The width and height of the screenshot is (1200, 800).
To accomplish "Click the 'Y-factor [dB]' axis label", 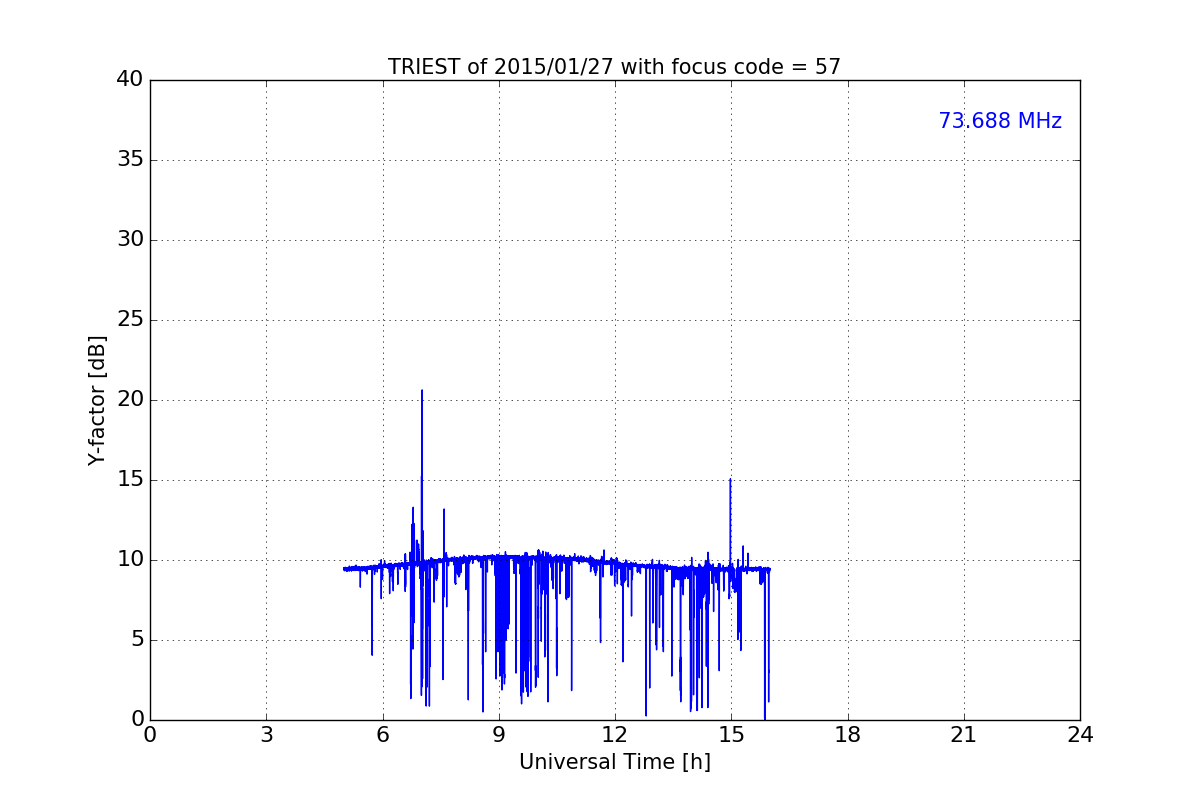I will click(x=97, y=400).
